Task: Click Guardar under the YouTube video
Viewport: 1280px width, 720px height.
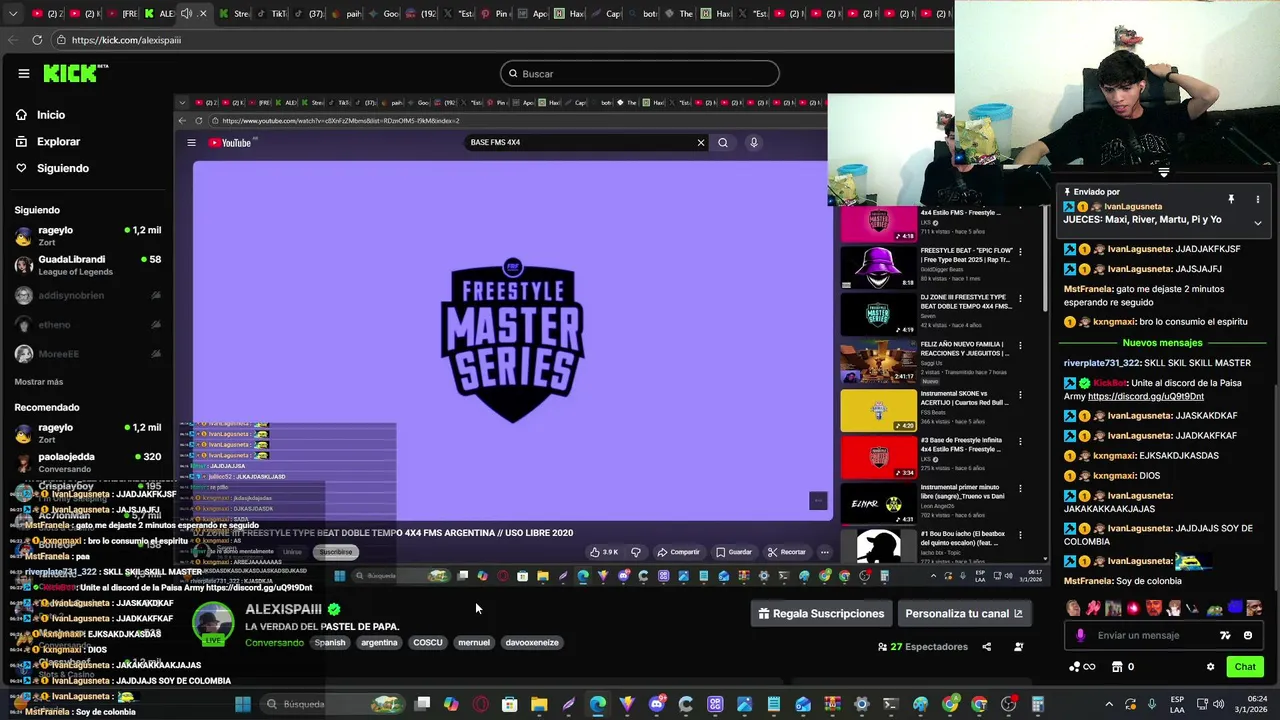Action: pos(734,552)
